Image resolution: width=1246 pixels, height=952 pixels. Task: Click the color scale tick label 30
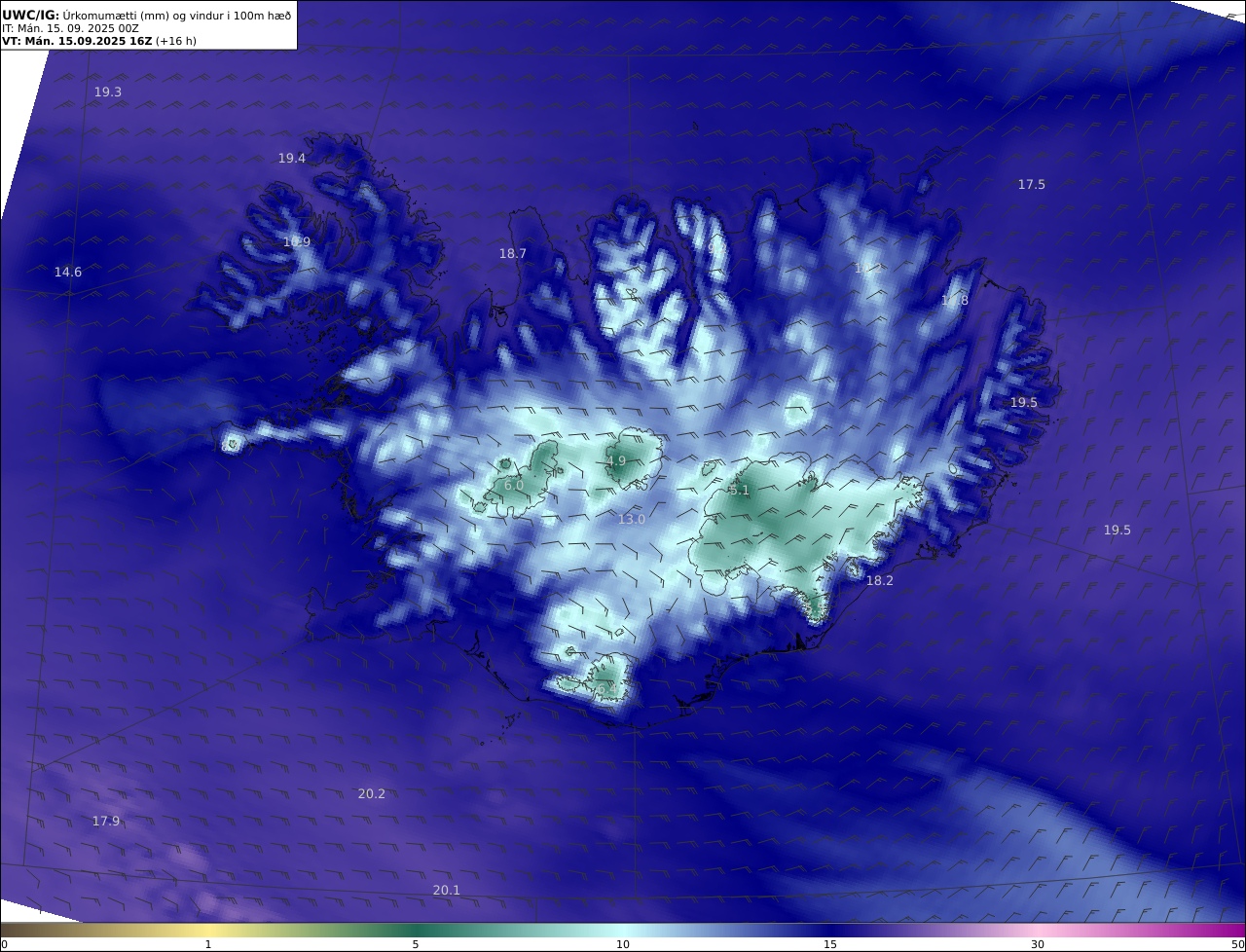(x=1038, y=944)
